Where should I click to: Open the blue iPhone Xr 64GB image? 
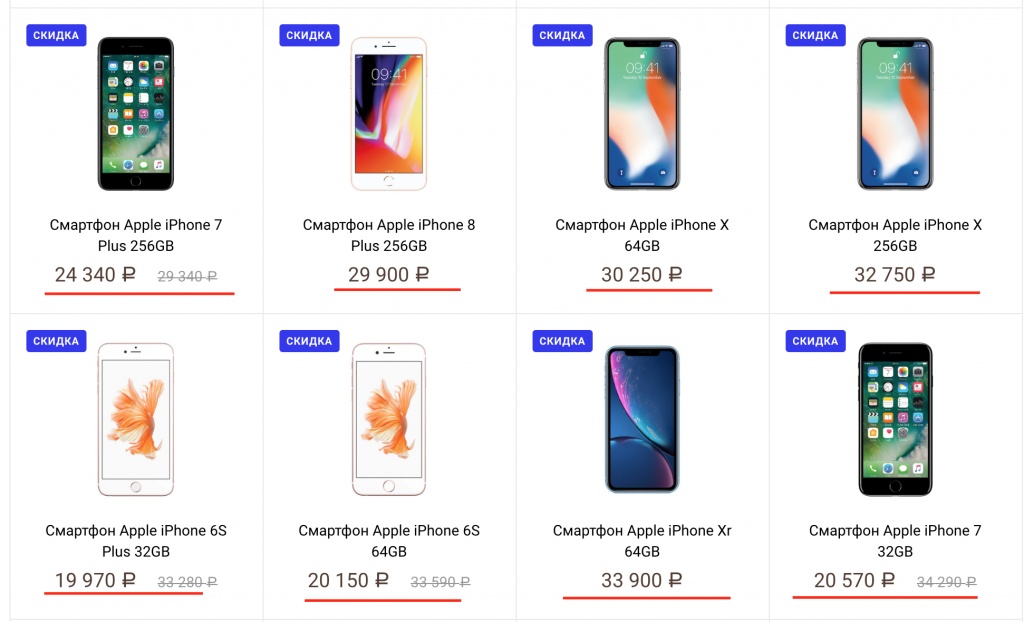tap(642, 419)
